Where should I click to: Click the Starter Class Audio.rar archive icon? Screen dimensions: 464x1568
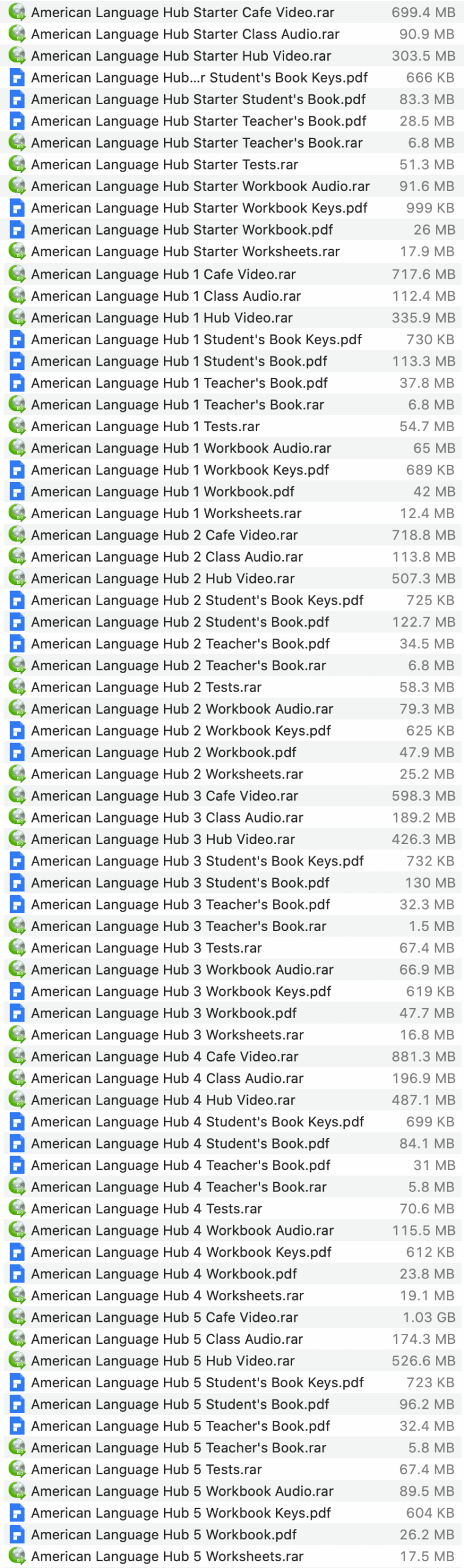click(17, 33)
